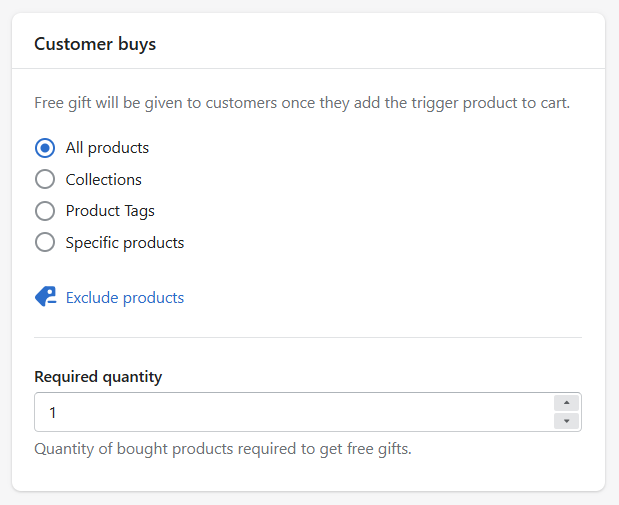This screenshot has width=619, height=505.
Task: Click the value 1 inside quantity field
Action: pos(53,413)
